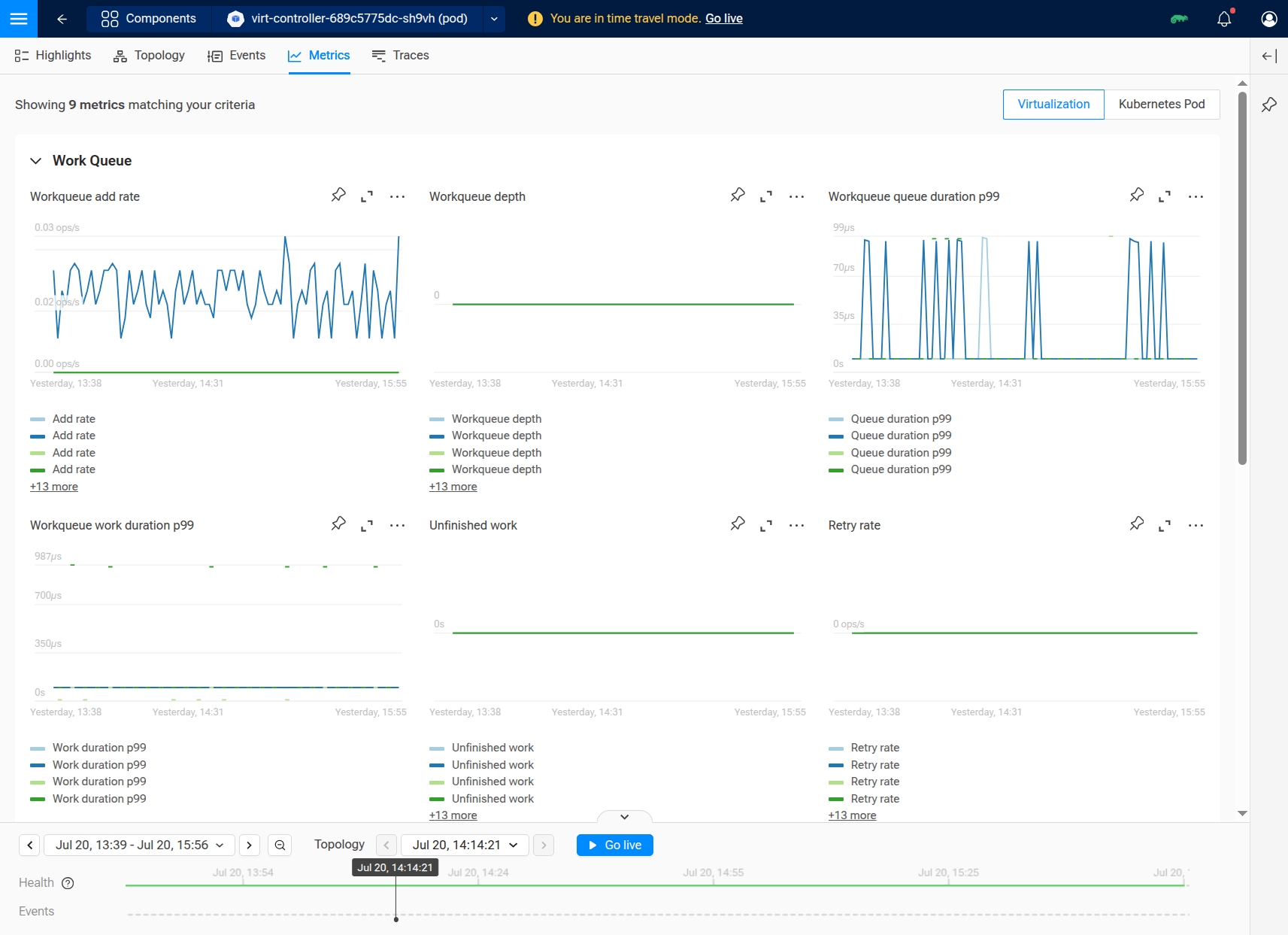Open the Health help question icon

(68, 883)
